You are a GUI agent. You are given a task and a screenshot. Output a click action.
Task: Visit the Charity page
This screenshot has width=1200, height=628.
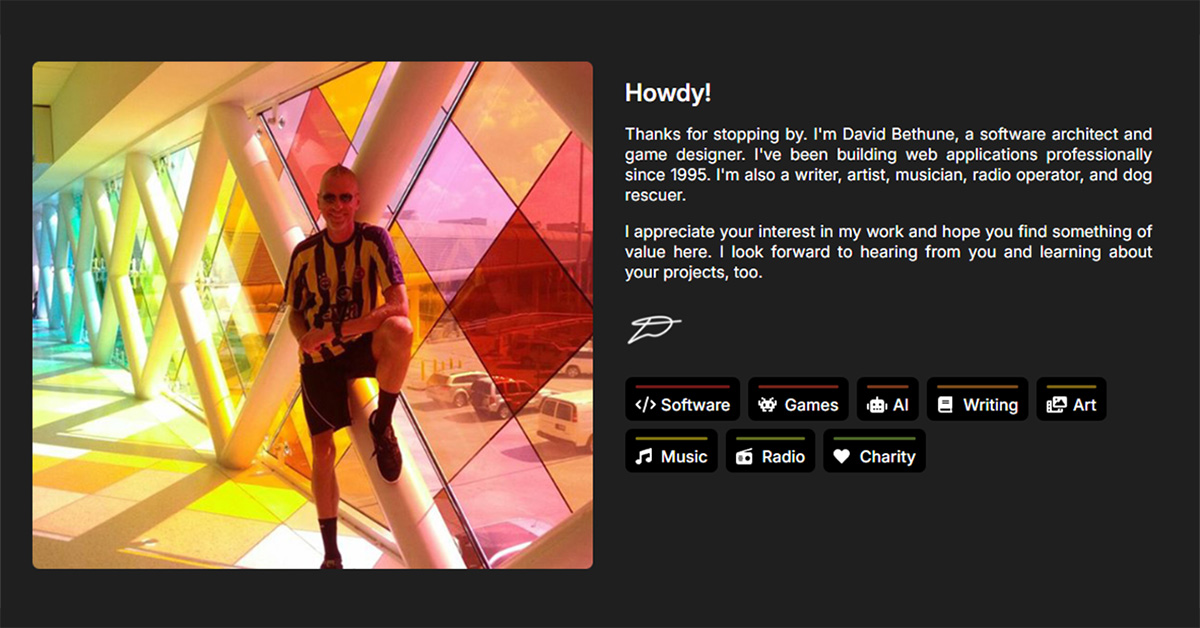874,451
